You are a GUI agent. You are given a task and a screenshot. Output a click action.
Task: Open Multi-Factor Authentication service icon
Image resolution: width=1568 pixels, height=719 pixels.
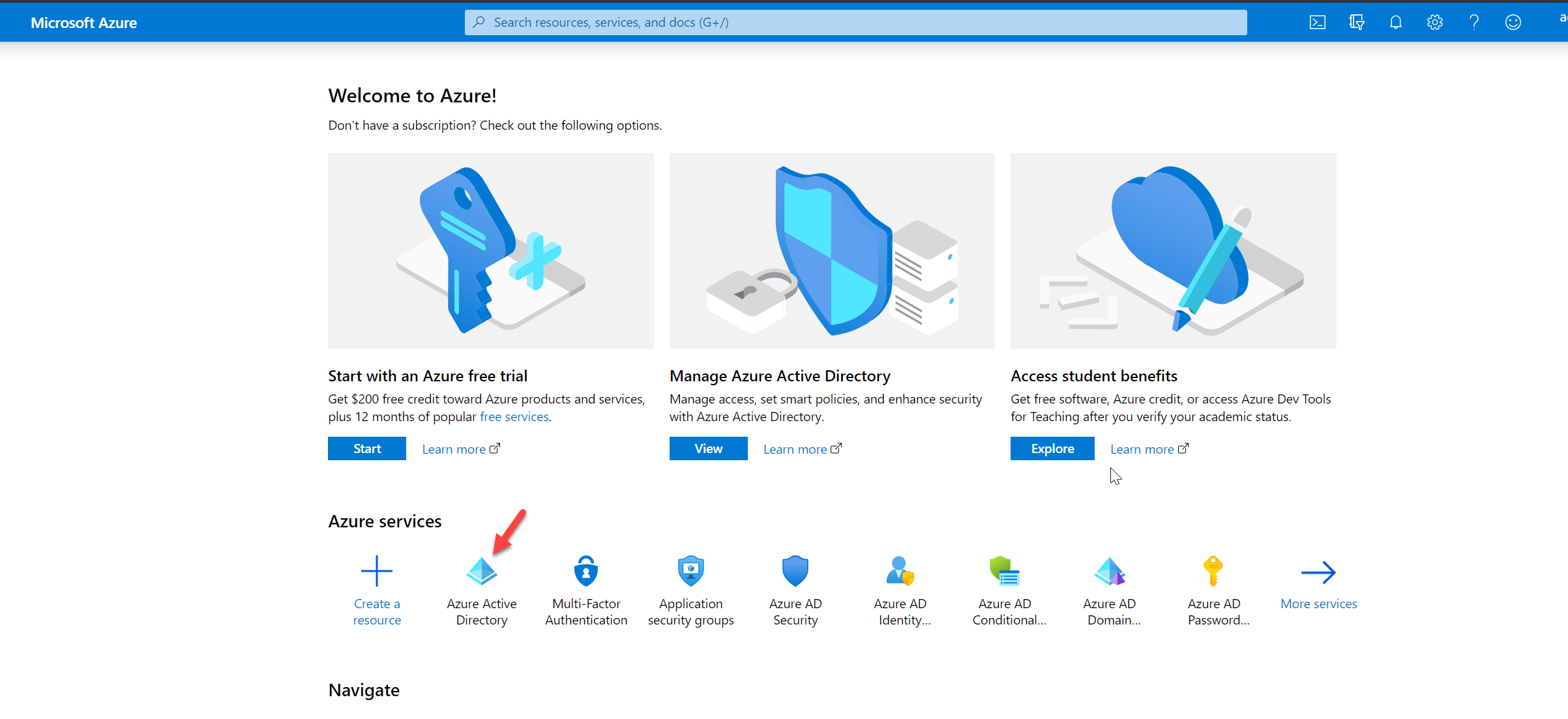pos(586,571)
